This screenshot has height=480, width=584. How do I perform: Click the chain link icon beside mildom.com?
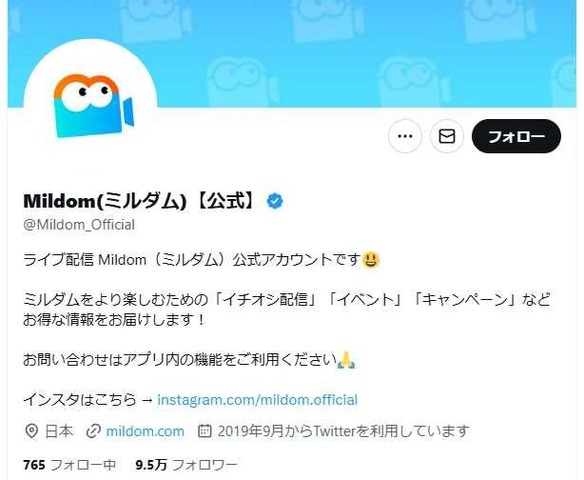(93, 431)
